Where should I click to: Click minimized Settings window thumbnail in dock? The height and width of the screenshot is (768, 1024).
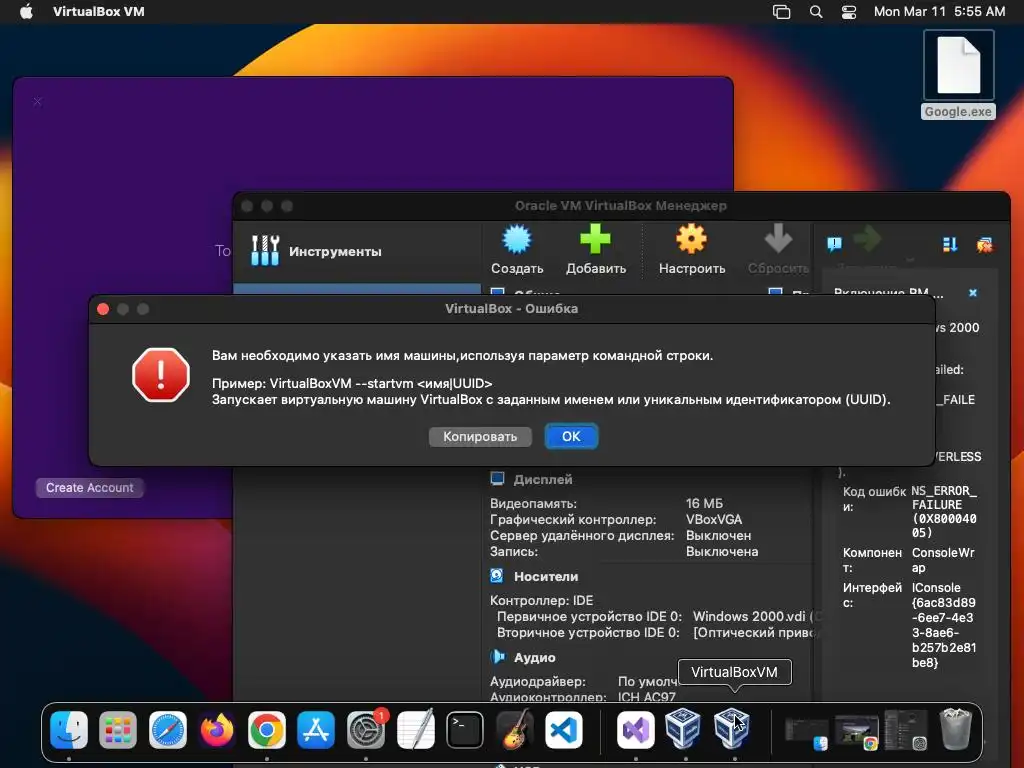pos(906,730)
